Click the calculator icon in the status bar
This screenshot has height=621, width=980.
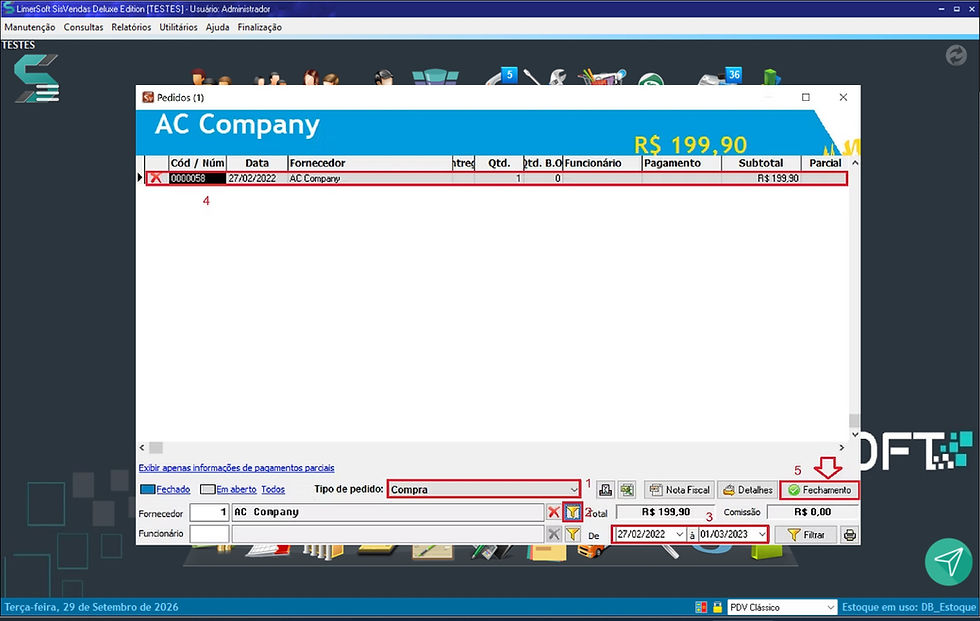[701, 607]
